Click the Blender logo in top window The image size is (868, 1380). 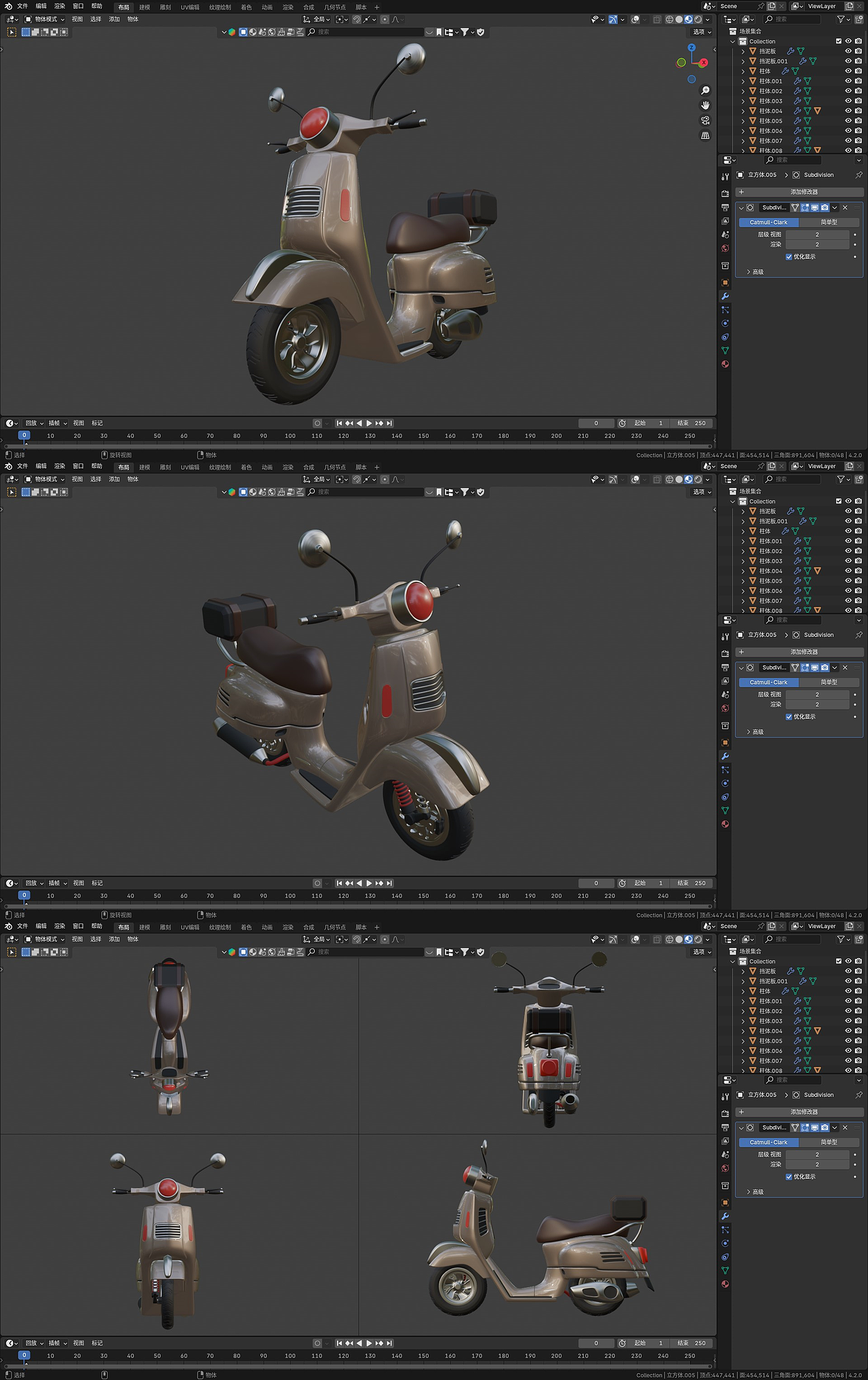(x=8, y=6)
